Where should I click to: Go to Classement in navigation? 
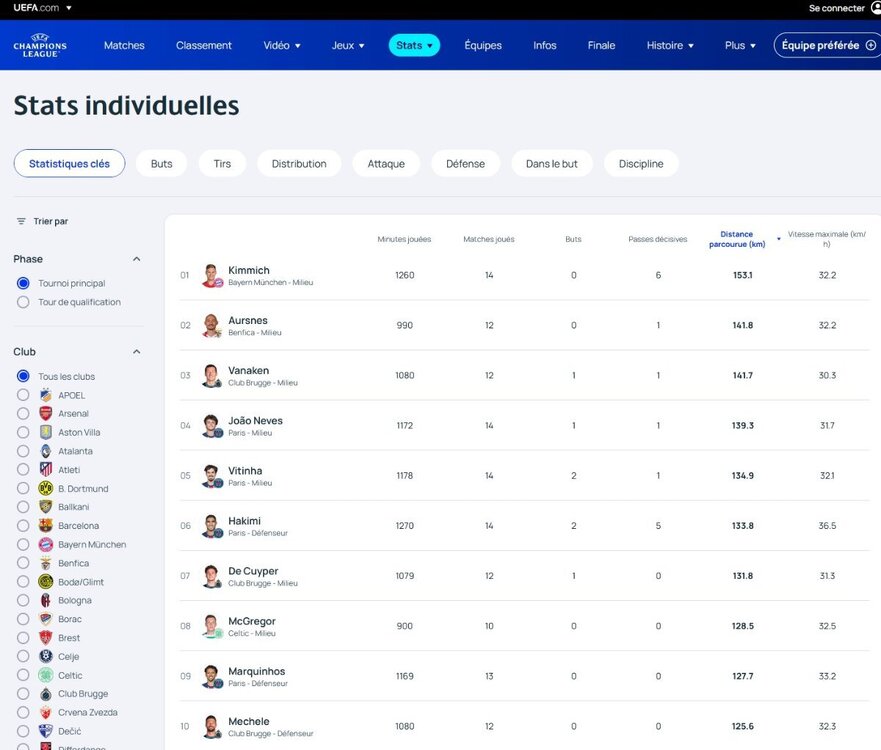[x=203, y=46]
